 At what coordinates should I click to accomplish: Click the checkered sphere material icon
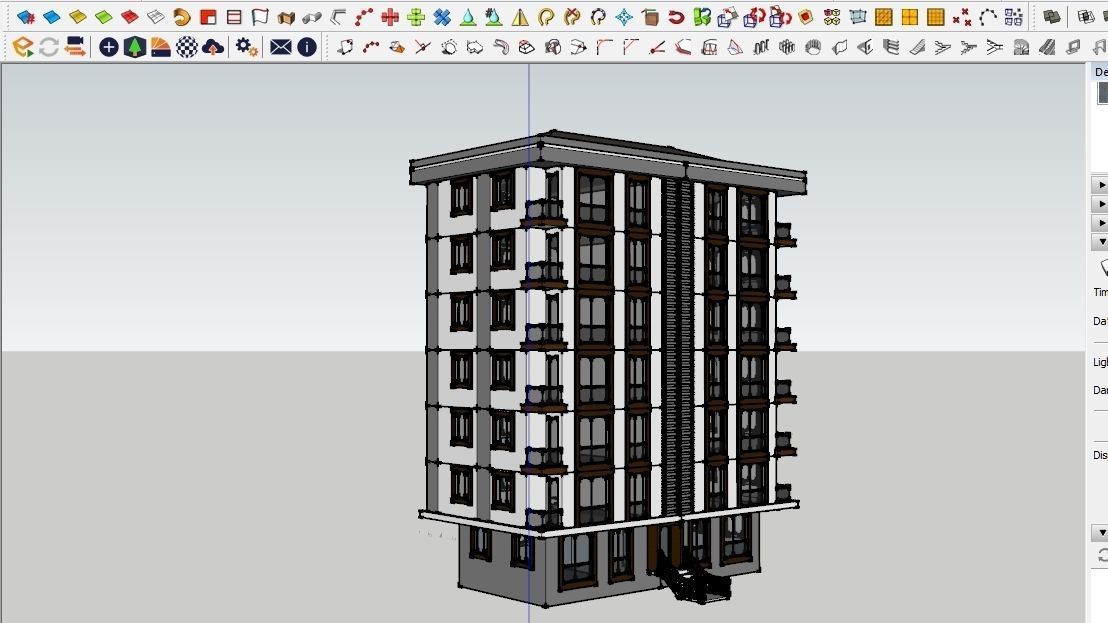187,47
